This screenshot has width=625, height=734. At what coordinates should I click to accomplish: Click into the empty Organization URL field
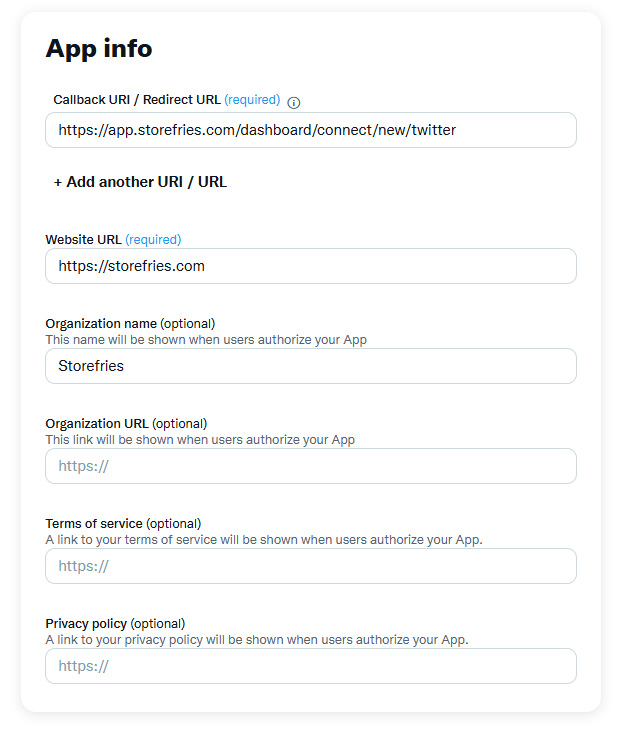(x=310, y=466)
